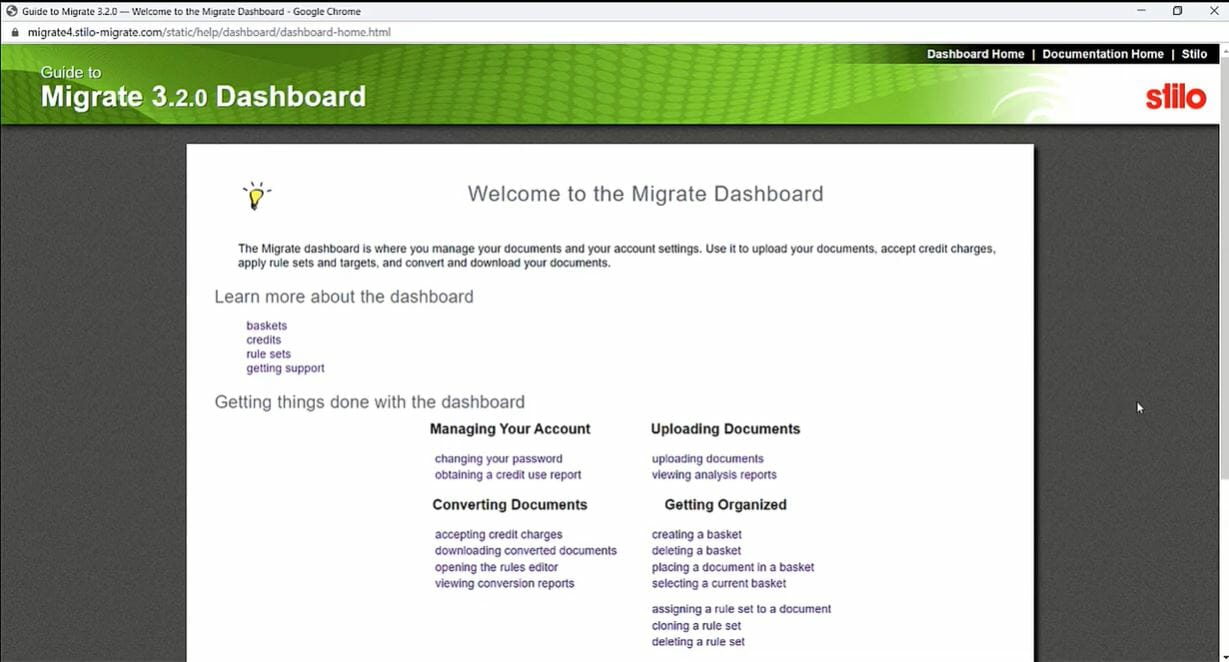Click the Stilo logo in the banner
This screenshot has height=662, width=1229.
coord(1175,98)
